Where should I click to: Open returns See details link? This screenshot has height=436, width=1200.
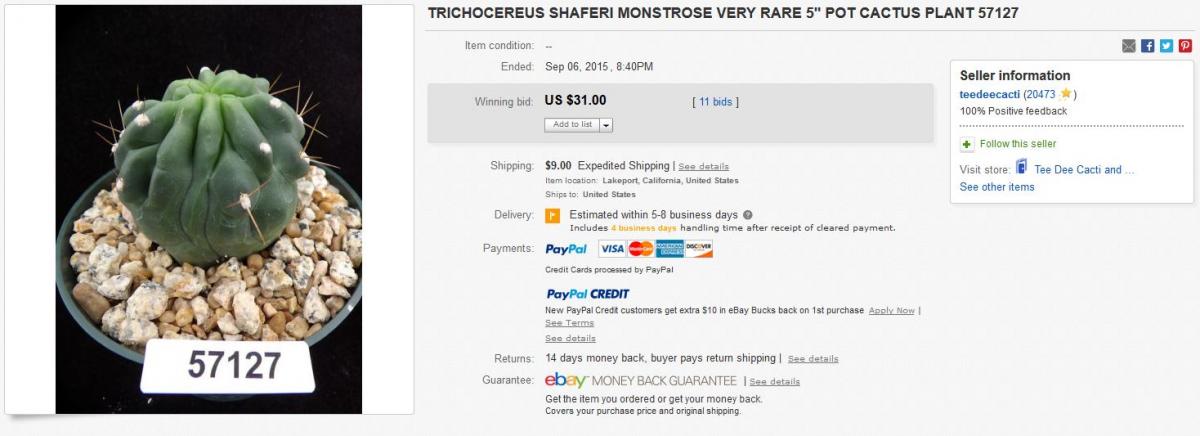813,359
